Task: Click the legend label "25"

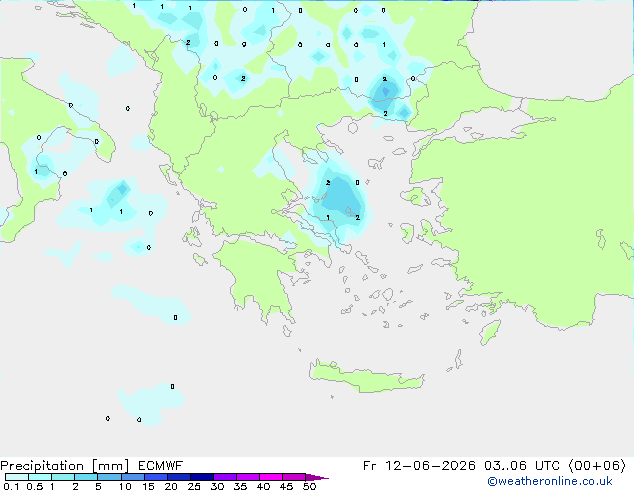Action: point(194,486)
